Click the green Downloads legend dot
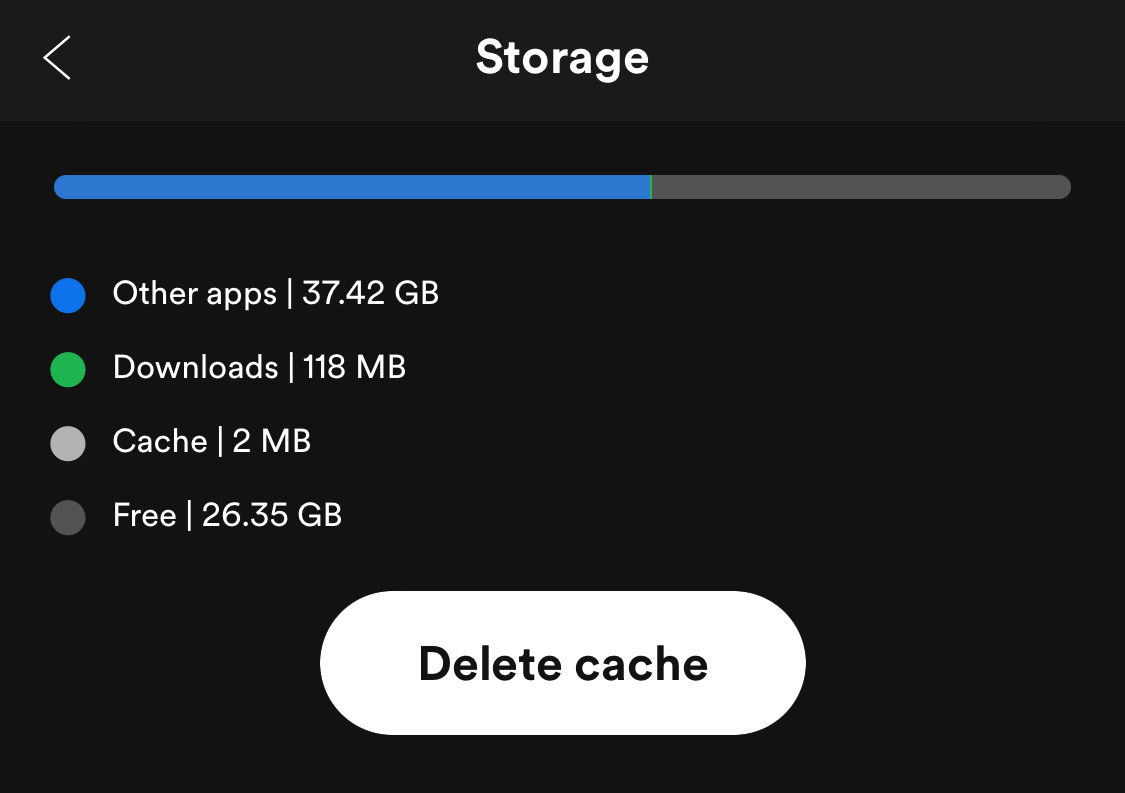The height and width of the screenshot is (793, 1125). (x=68, y=369)
